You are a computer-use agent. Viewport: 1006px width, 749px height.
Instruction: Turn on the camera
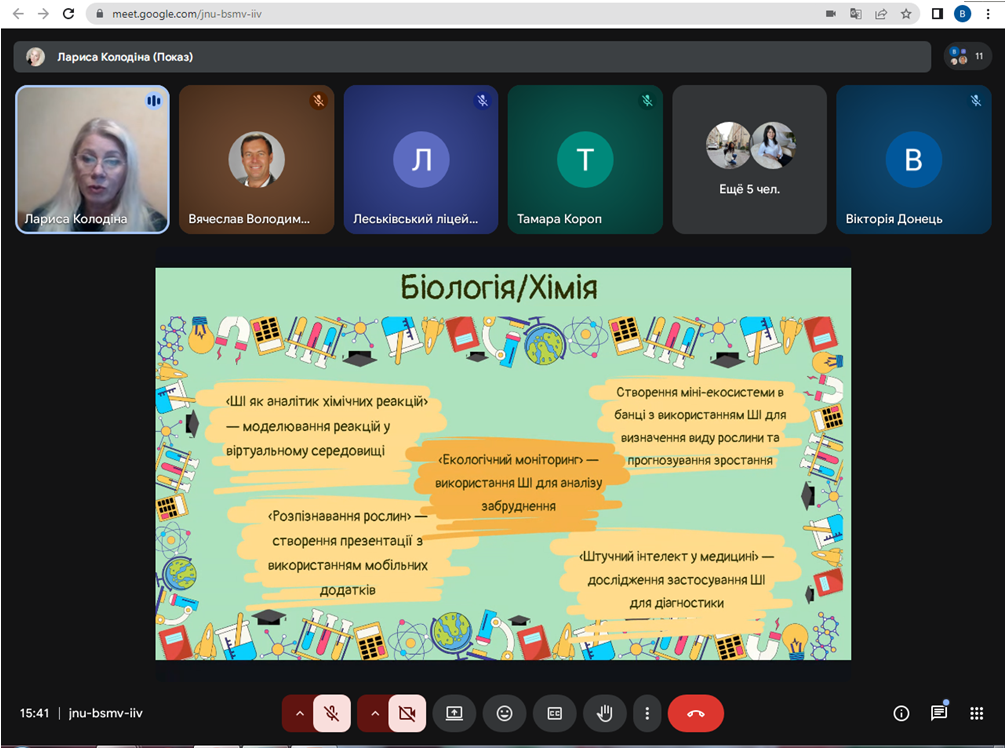coord(407,713)
